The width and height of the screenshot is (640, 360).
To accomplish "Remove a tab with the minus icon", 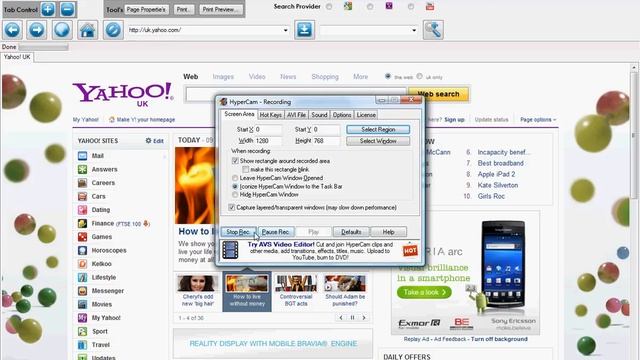I will coord(67,9).
